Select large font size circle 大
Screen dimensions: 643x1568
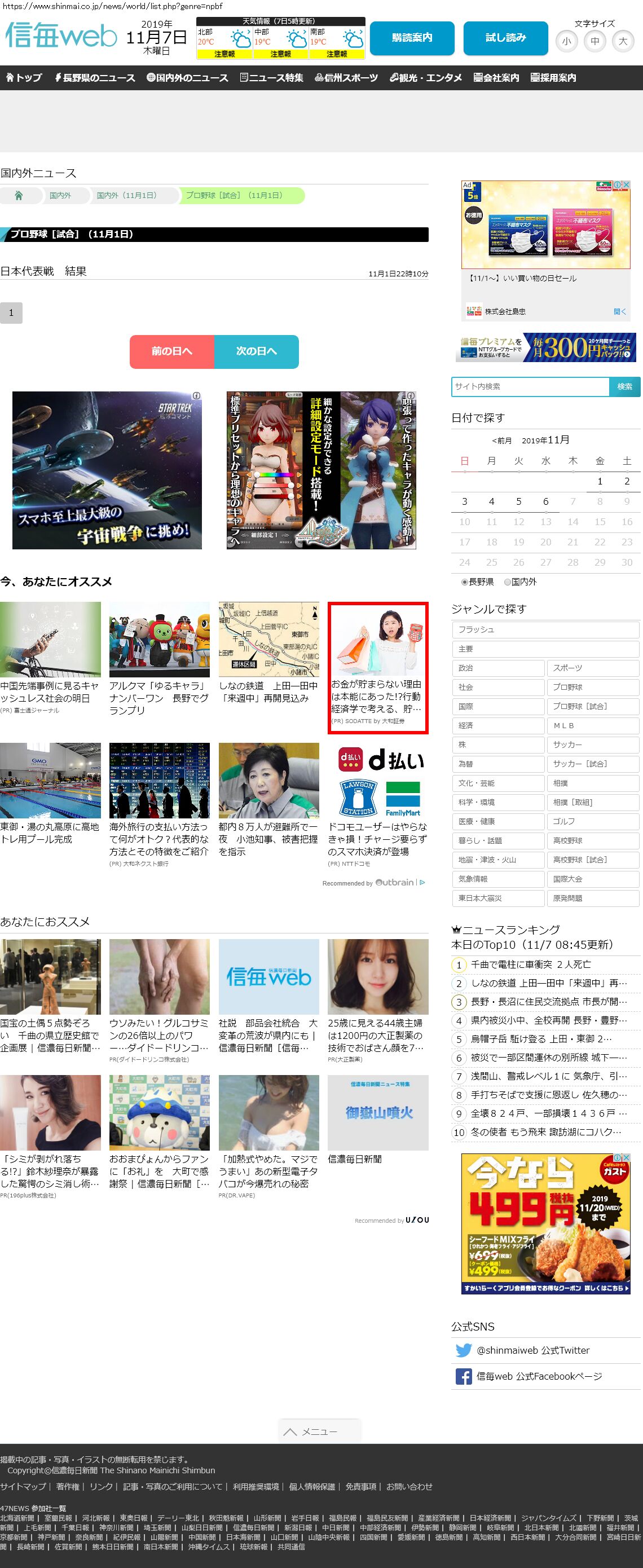point(622,41)
